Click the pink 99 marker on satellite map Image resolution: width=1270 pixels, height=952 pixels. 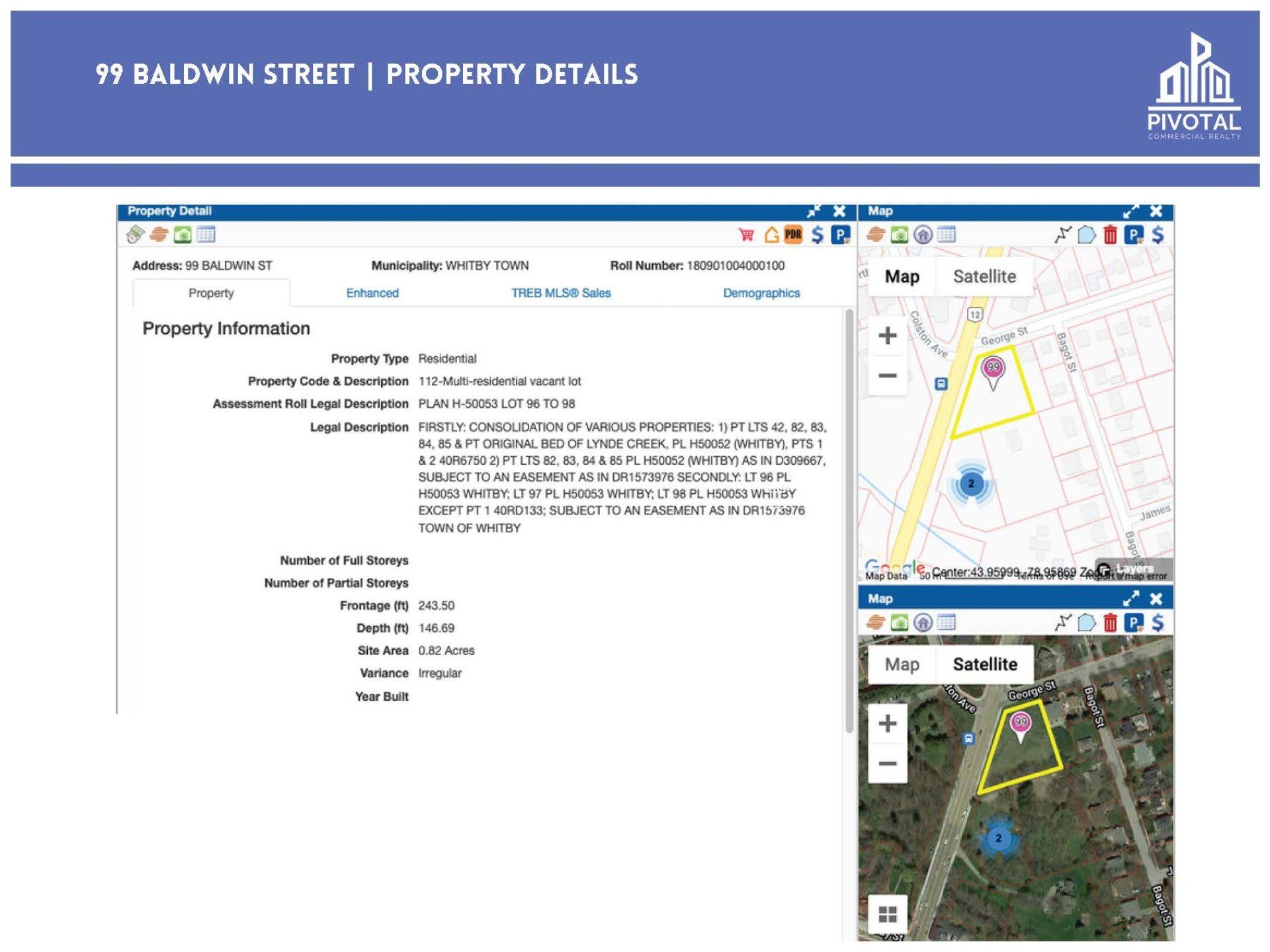click(1021, 726)
